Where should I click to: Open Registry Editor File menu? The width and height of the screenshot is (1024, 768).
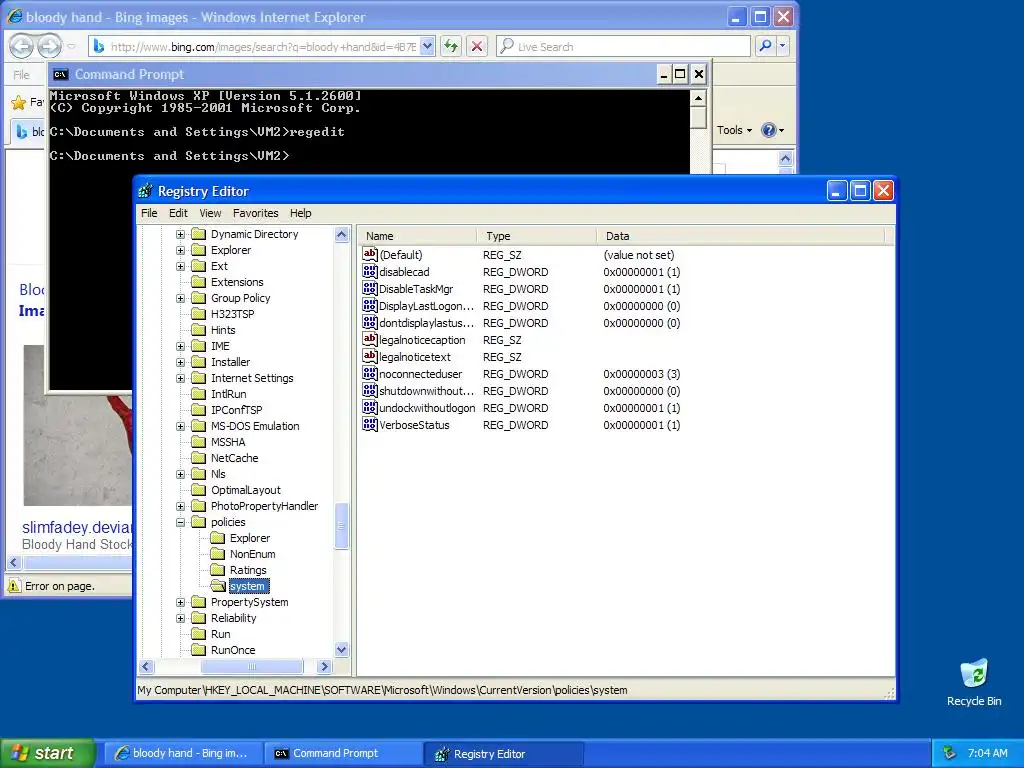(x=149, y=213)
